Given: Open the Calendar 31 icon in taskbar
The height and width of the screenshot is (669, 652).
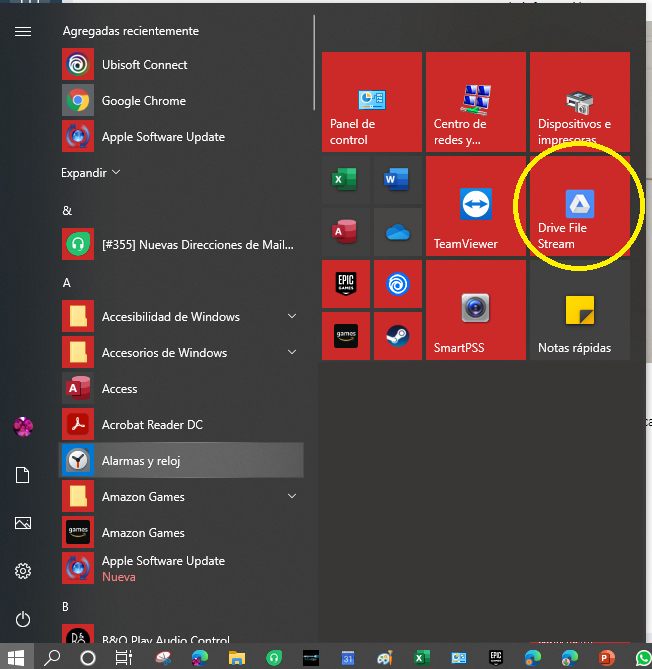Looking at the screenshot, I should [348, 657].
